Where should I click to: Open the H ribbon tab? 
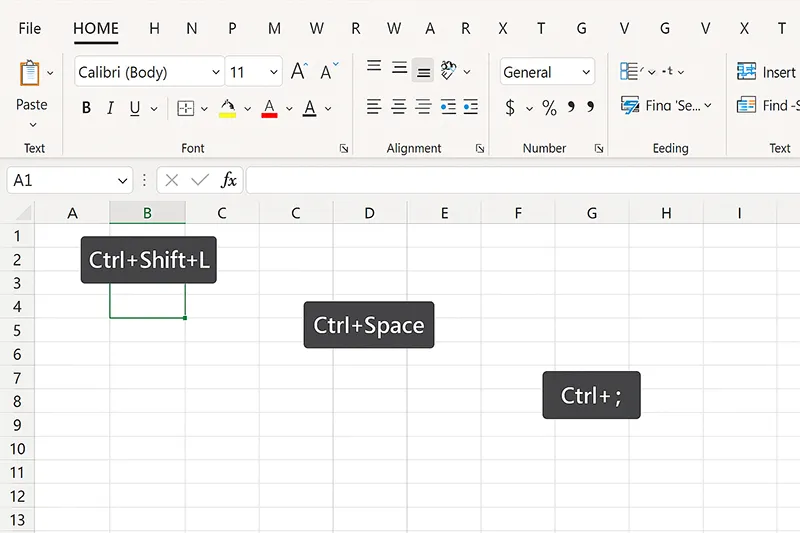[x=154, y=29]
